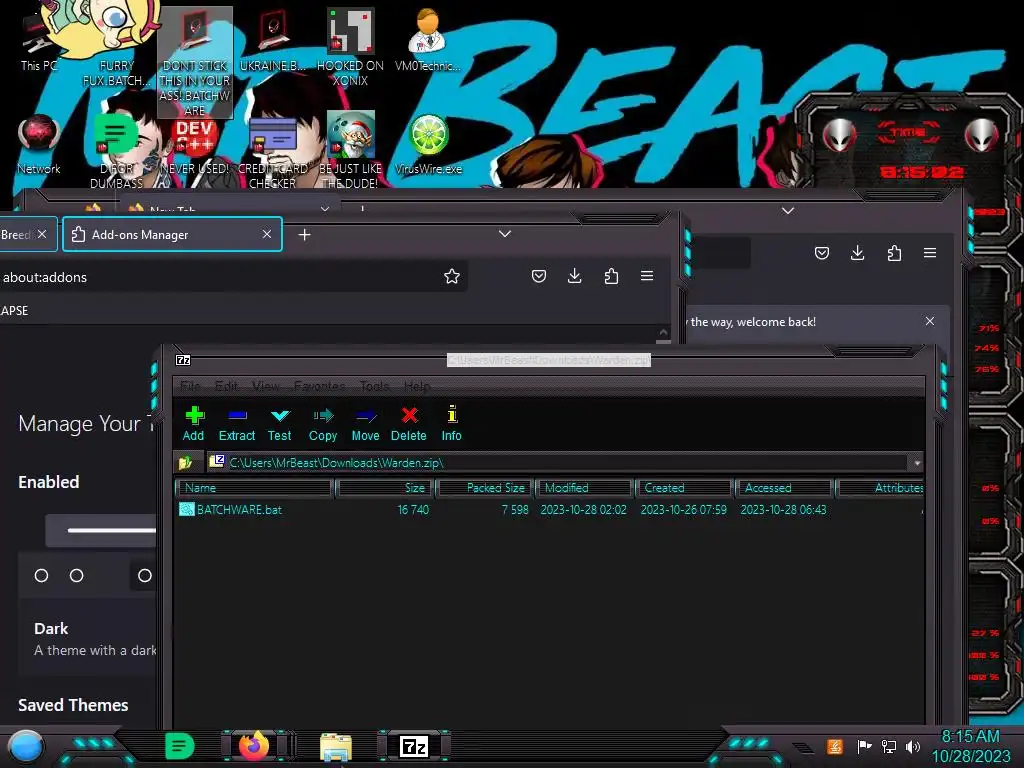Open File Explorer from the taskbar
The image size is (1024, 768).
coord(336,746)
